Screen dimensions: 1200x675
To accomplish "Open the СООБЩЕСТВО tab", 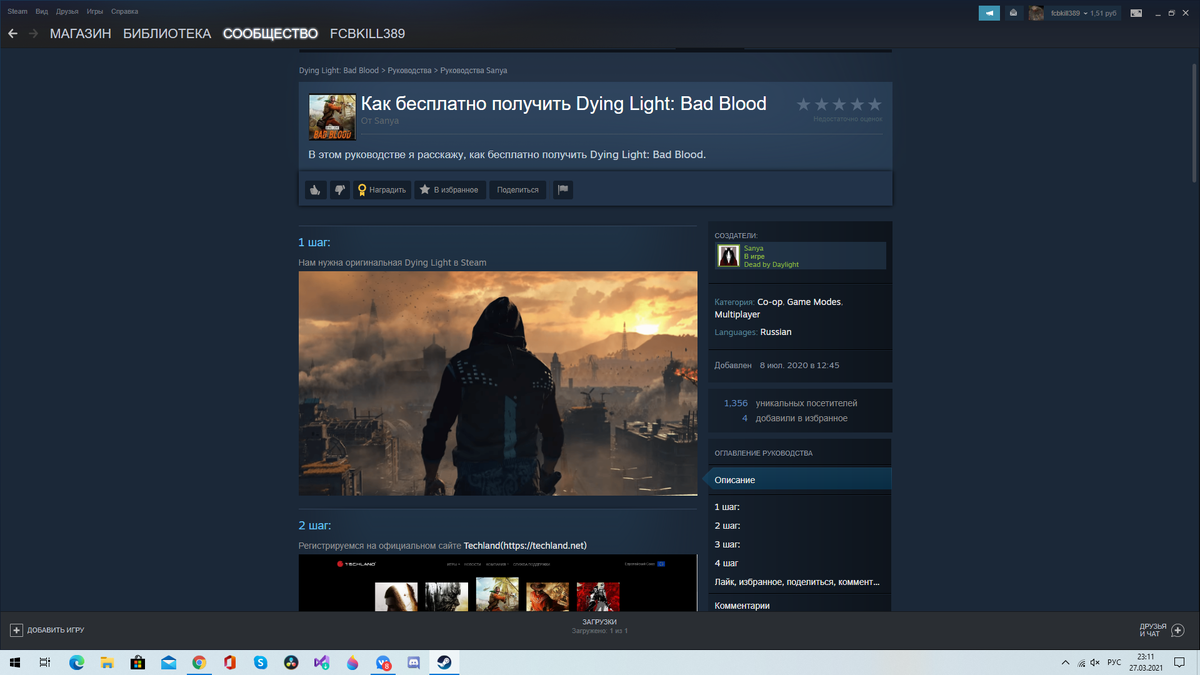I will pos(270,34).
